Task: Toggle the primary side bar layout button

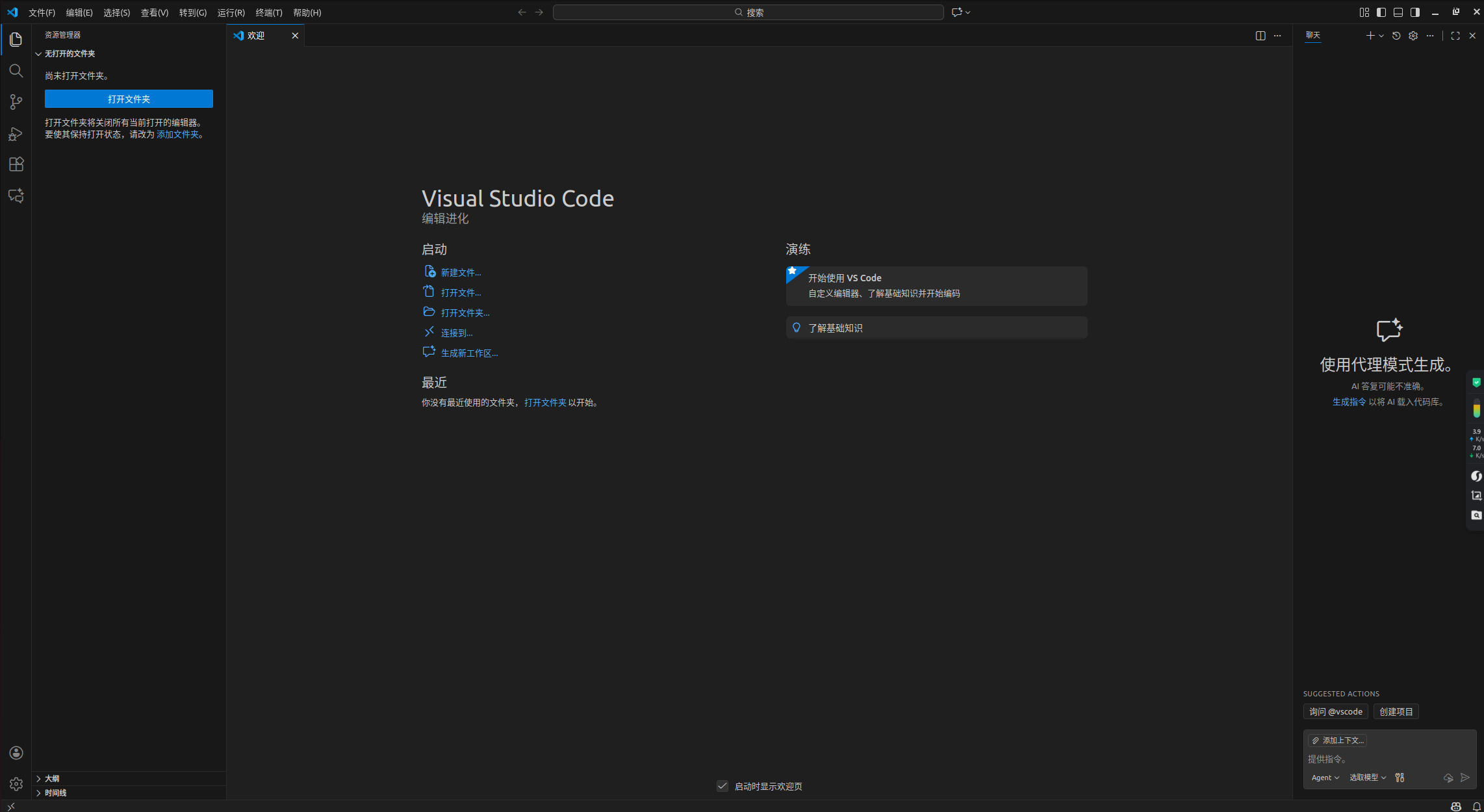Action: (1381, 12)
